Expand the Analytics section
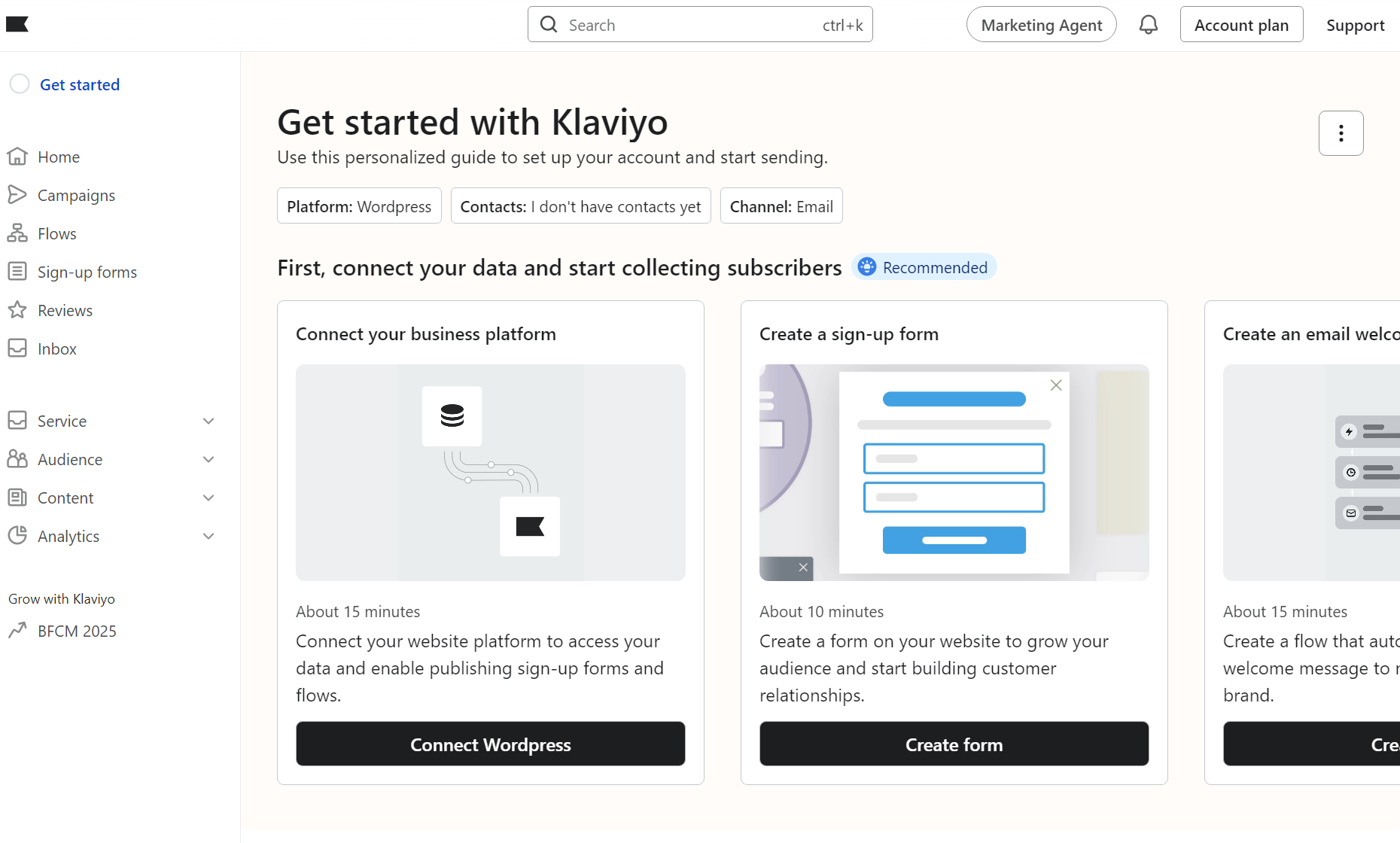This screenshot has width=1400, height=843. pos(208,536)
